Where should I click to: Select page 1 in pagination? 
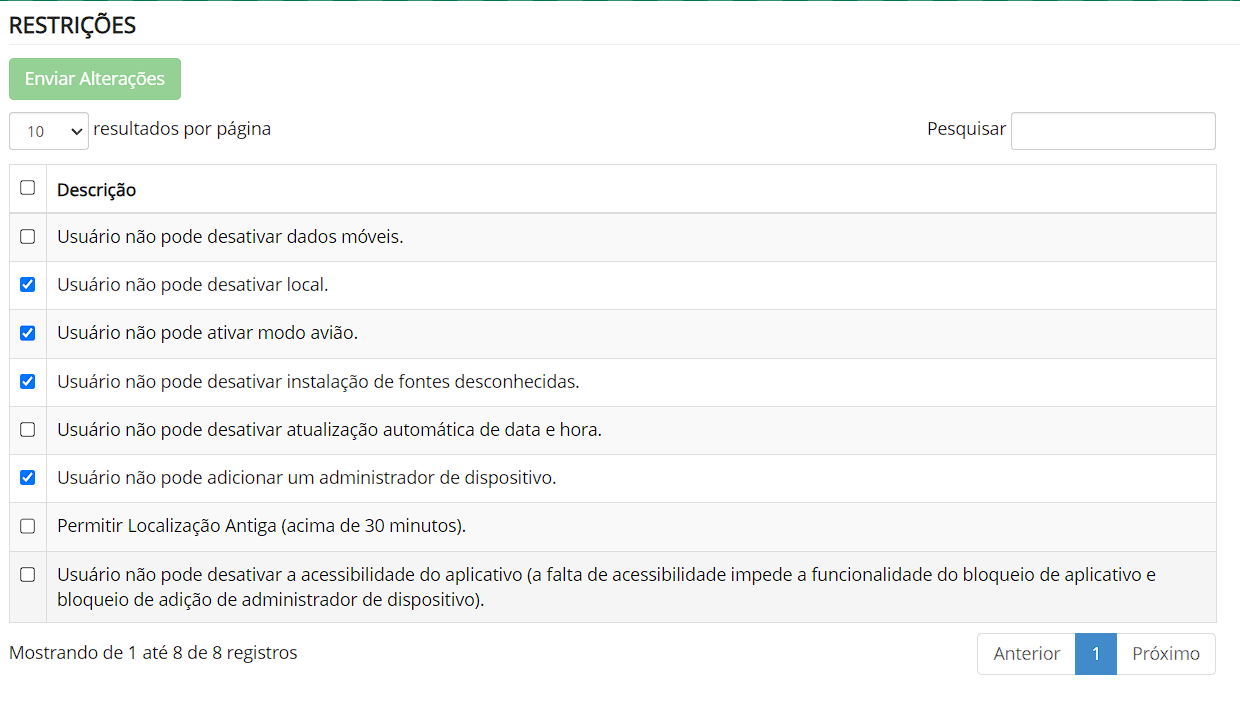(1096, 654)
